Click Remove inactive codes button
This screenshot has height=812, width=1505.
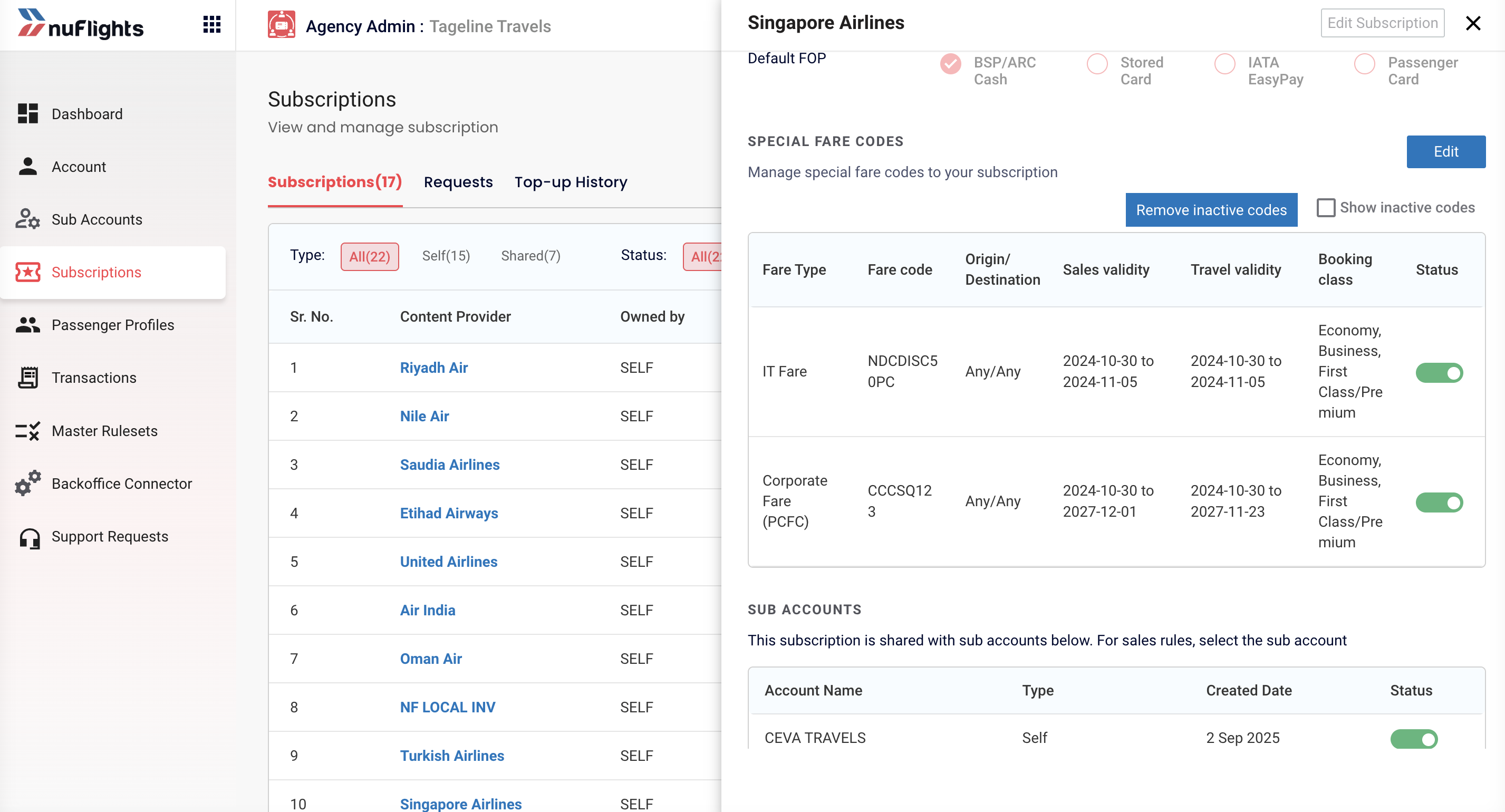pyautogui.click(x=1211, y=210)
